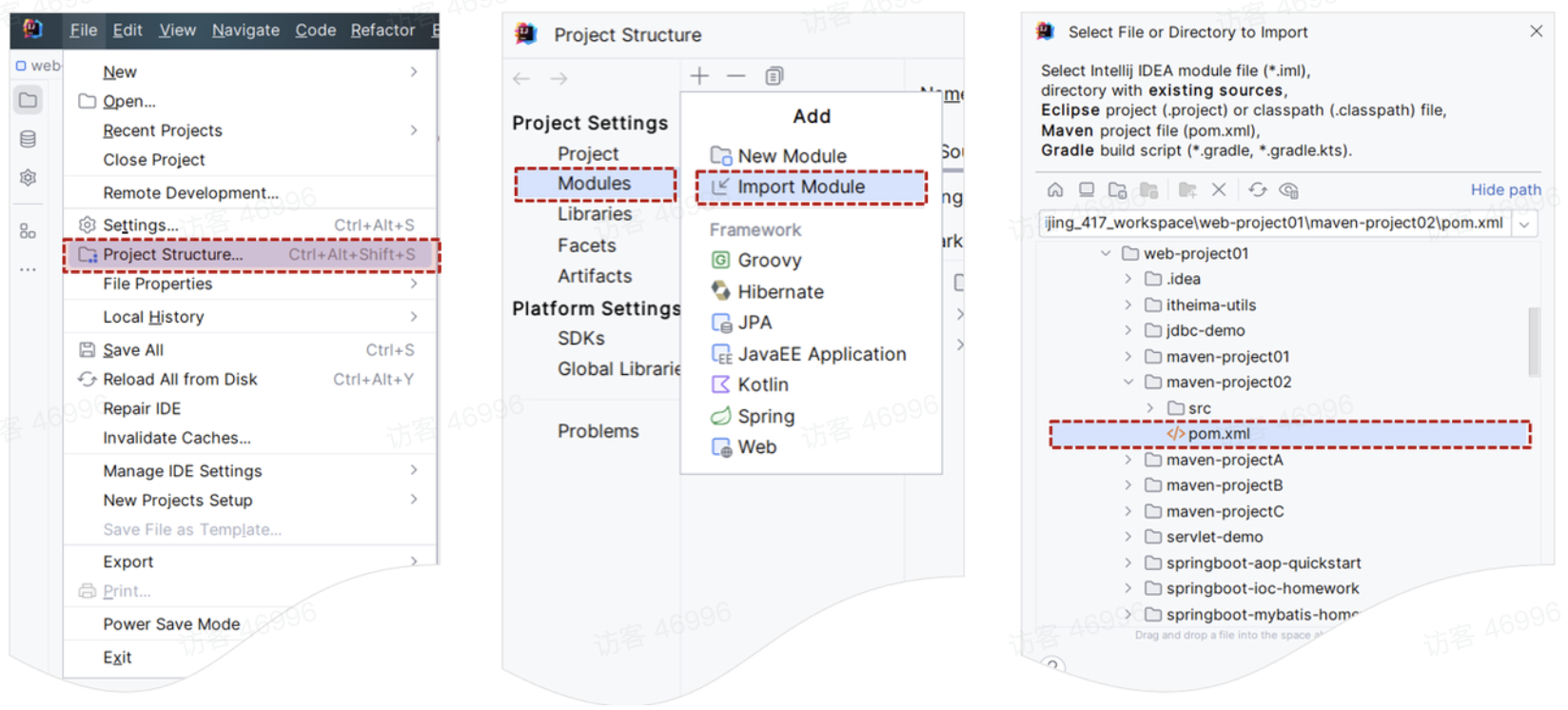Click the Hide path link
Image resolution: width=1568 pixels, height=710 pixels.
pos(1505,190)
